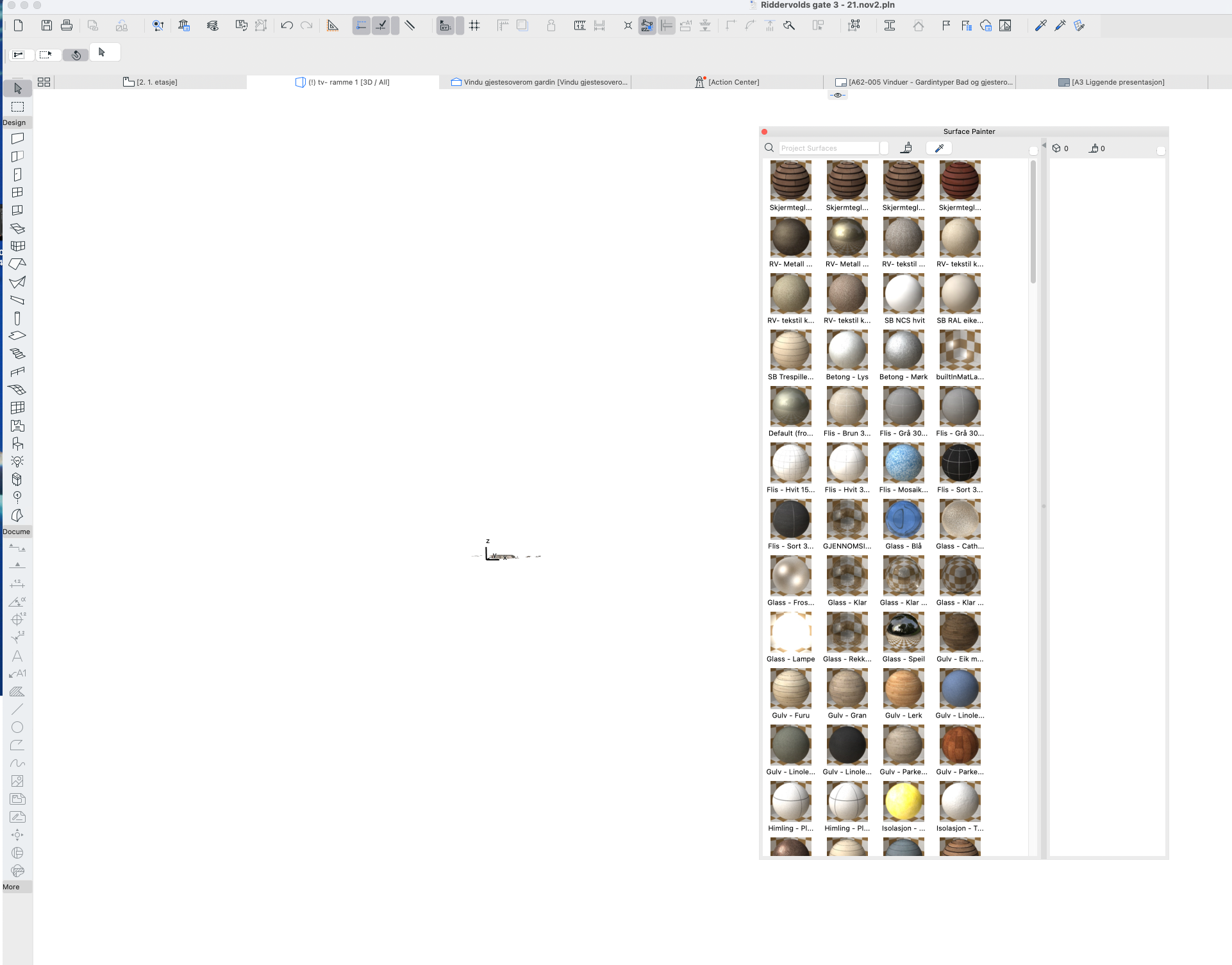Select the Text tool icon

coord(17,656)
